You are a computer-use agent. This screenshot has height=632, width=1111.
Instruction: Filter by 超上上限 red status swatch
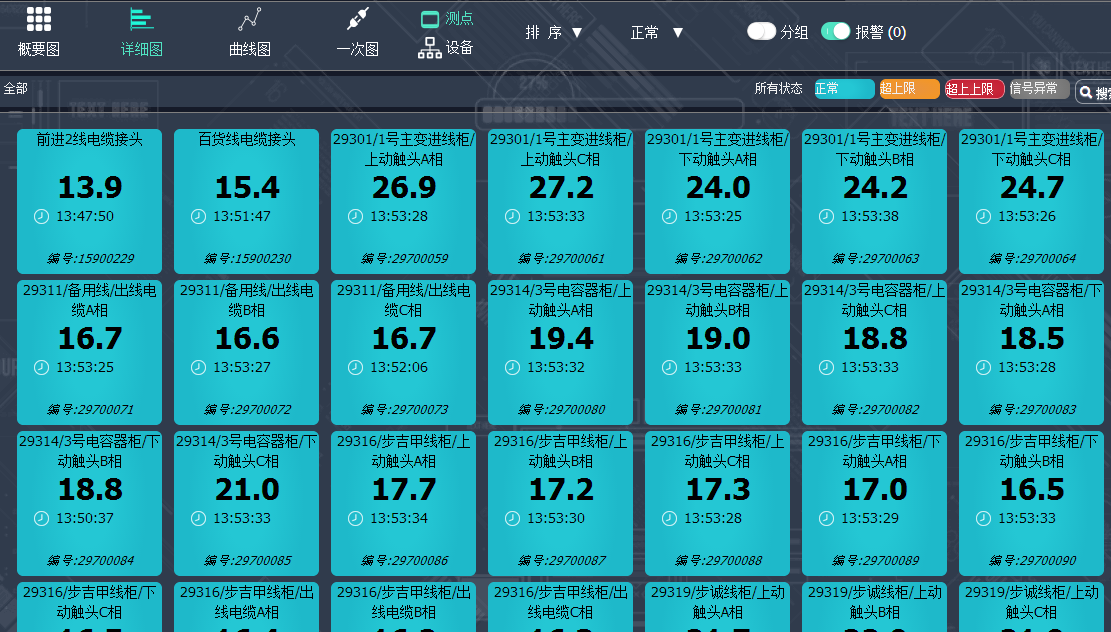click(x=974, y=89)
